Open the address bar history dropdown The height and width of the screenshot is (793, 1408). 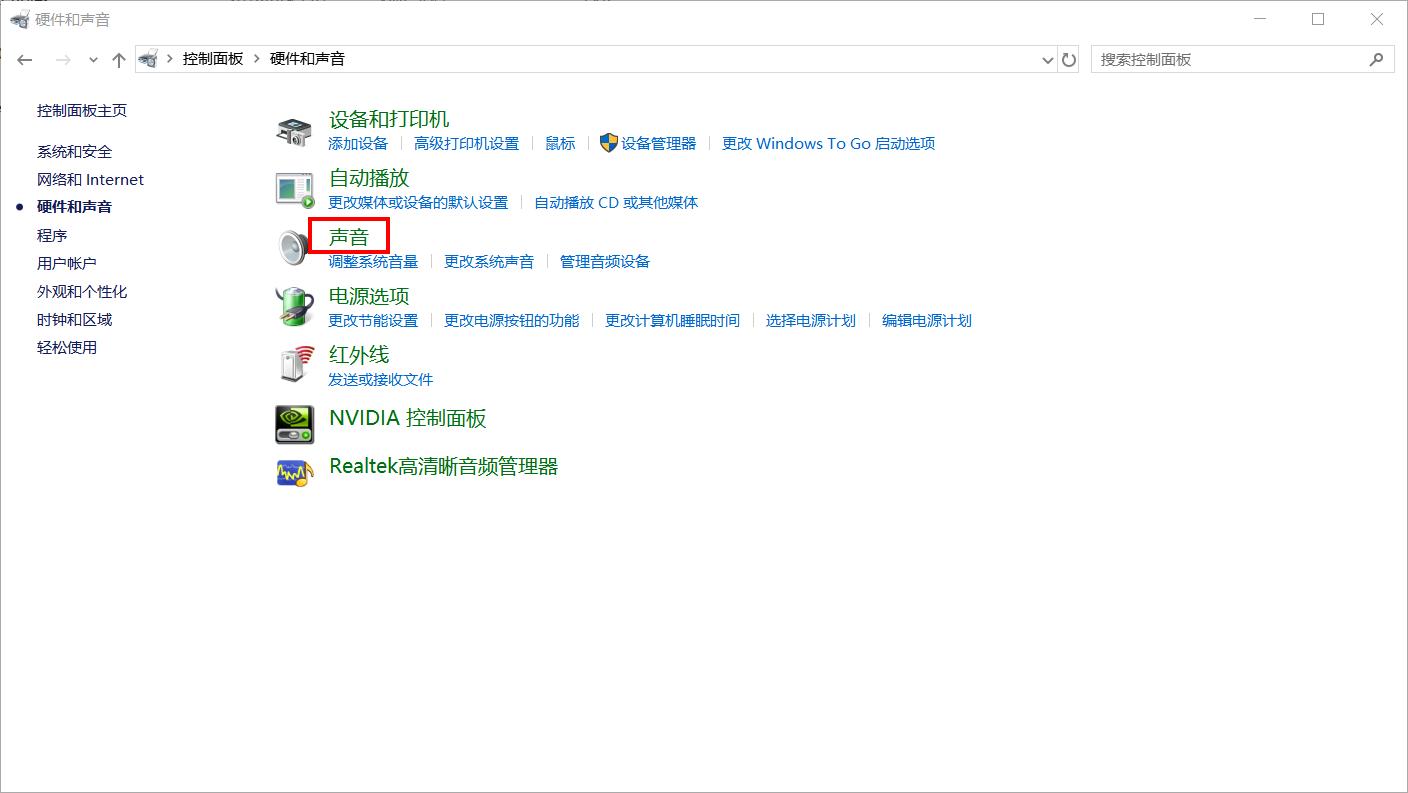coord(1047,59)
